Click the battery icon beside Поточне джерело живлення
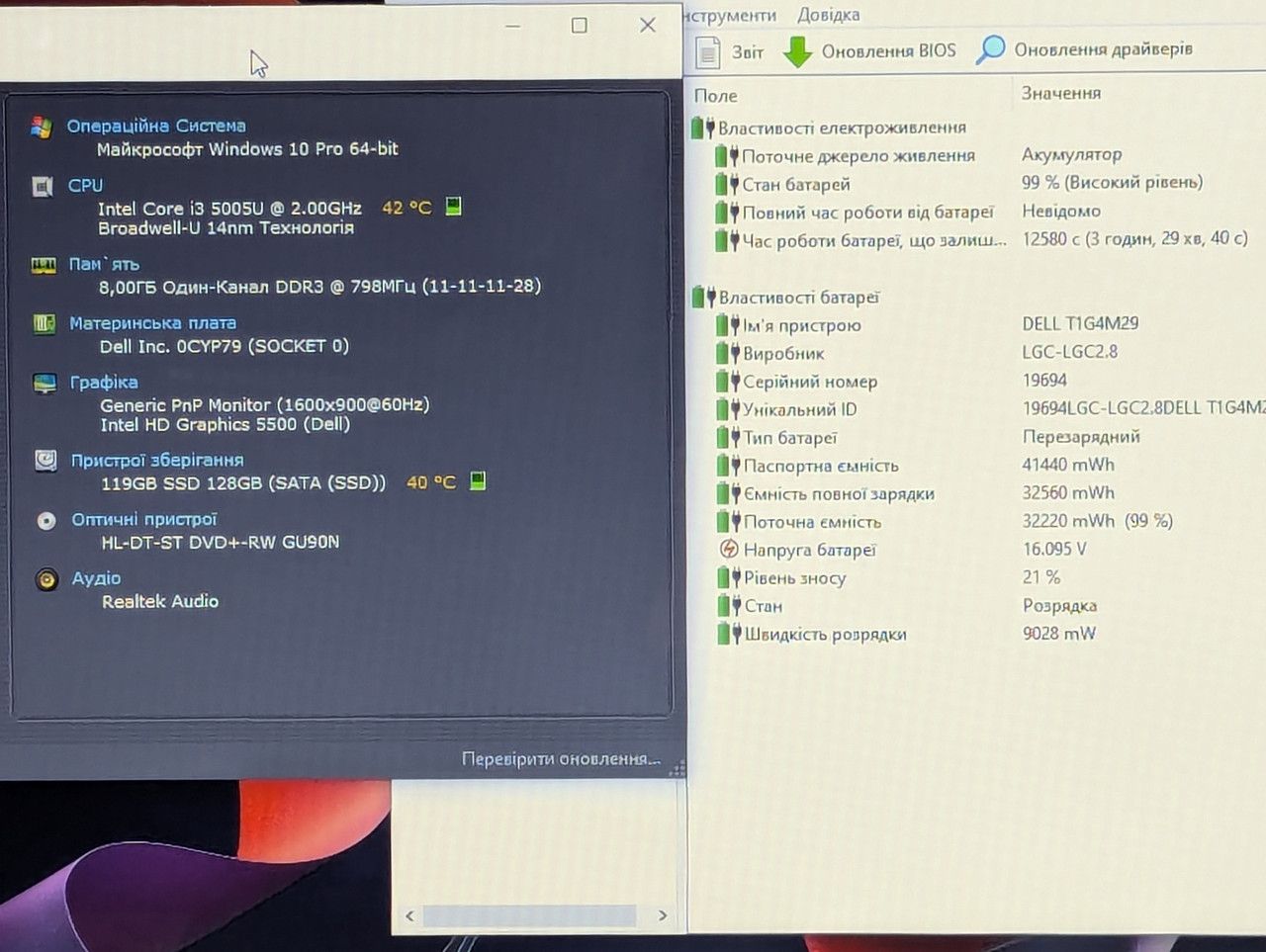 [x=728, y=155]
